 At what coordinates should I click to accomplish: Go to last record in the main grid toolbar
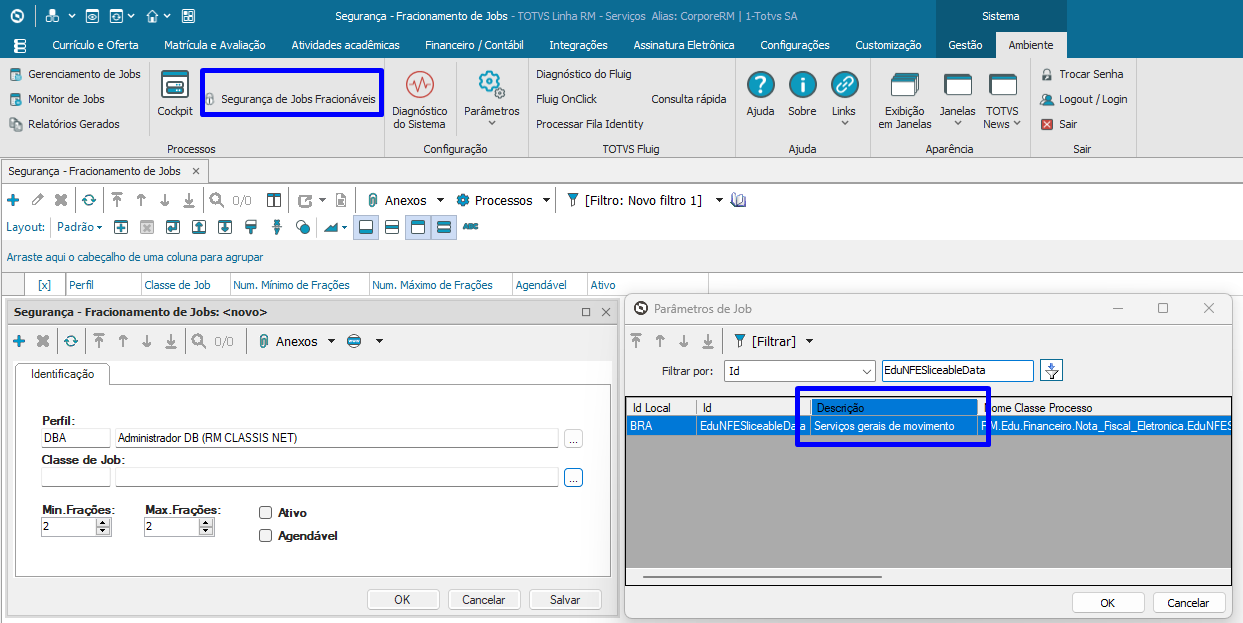click(189, 200)
